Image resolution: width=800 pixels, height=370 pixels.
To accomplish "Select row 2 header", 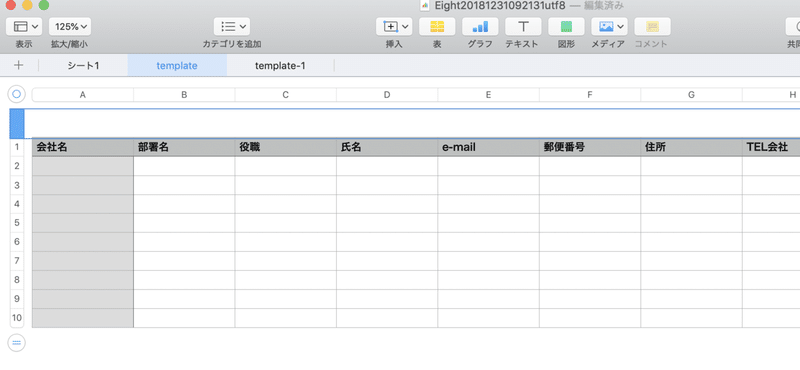I will (17, 166).
